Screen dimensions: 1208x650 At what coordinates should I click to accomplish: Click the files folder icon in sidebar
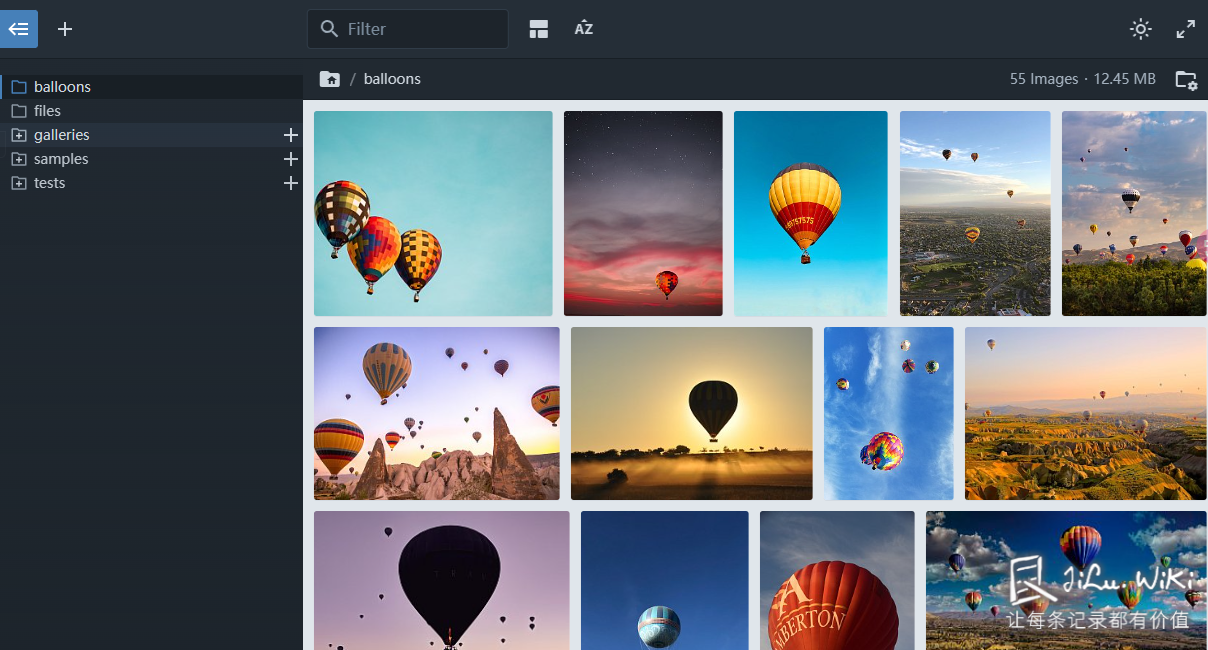click(x=18, y=111)
